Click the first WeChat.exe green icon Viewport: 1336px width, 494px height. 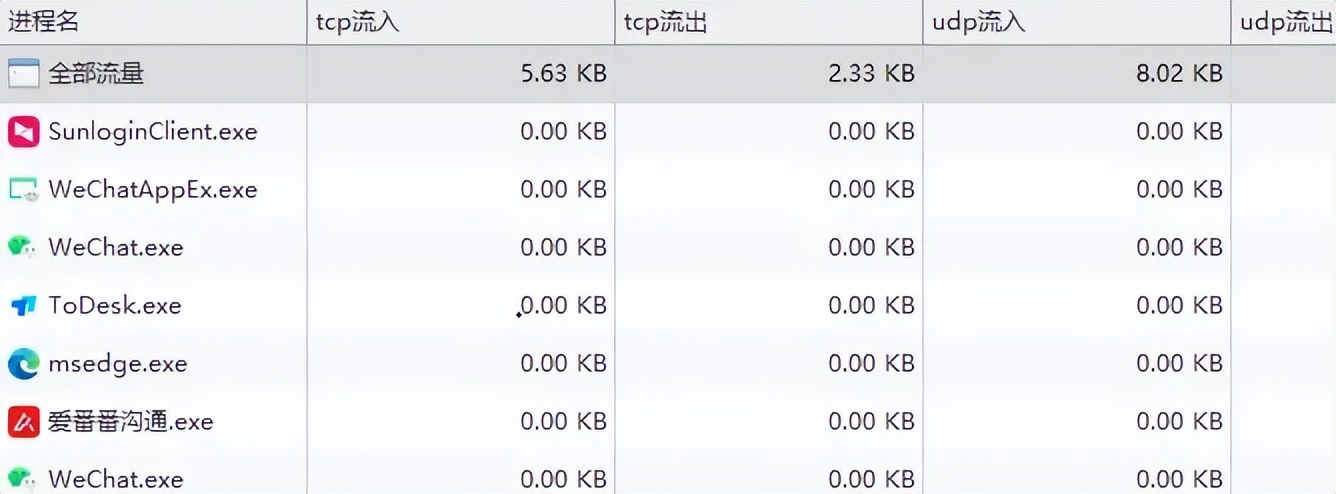23,247
